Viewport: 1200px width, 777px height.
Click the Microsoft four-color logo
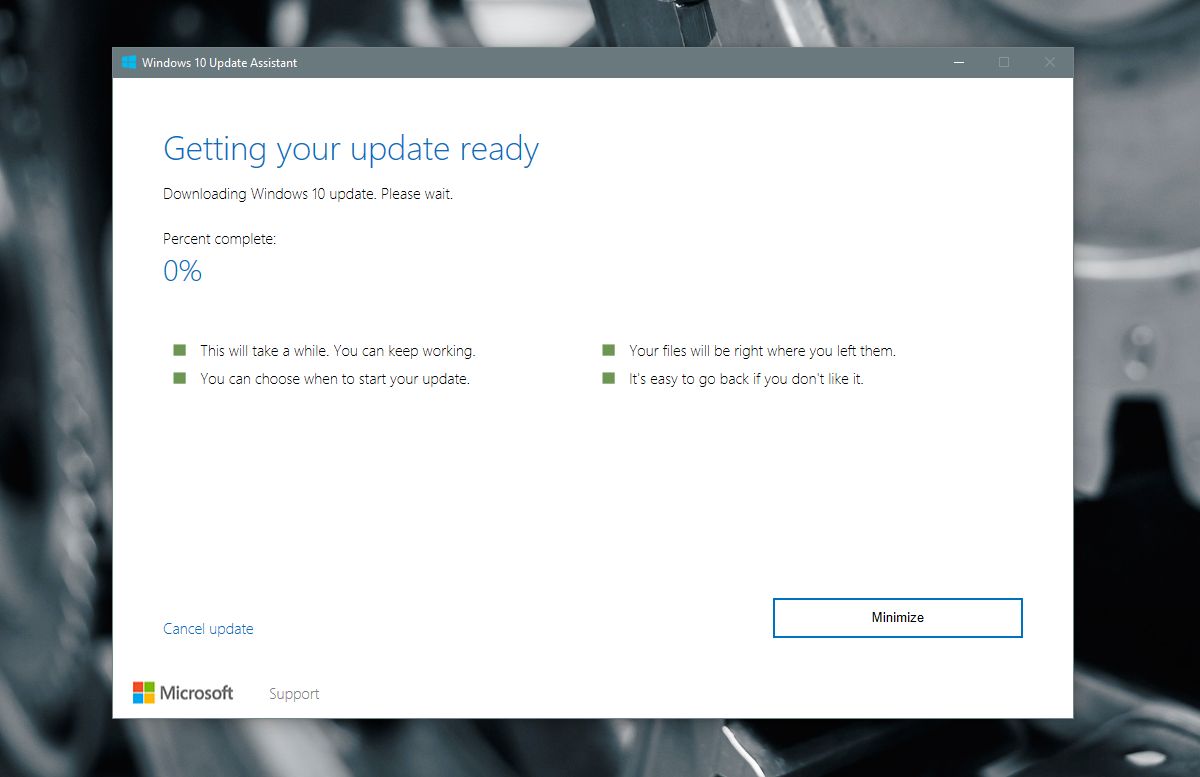pos(144,693)
